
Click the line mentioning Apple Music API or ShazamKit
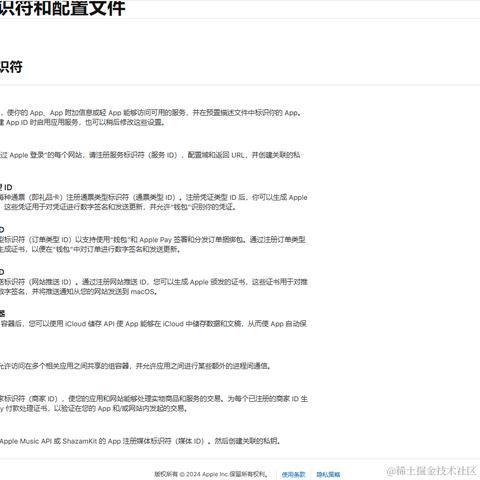click(140, 441)
